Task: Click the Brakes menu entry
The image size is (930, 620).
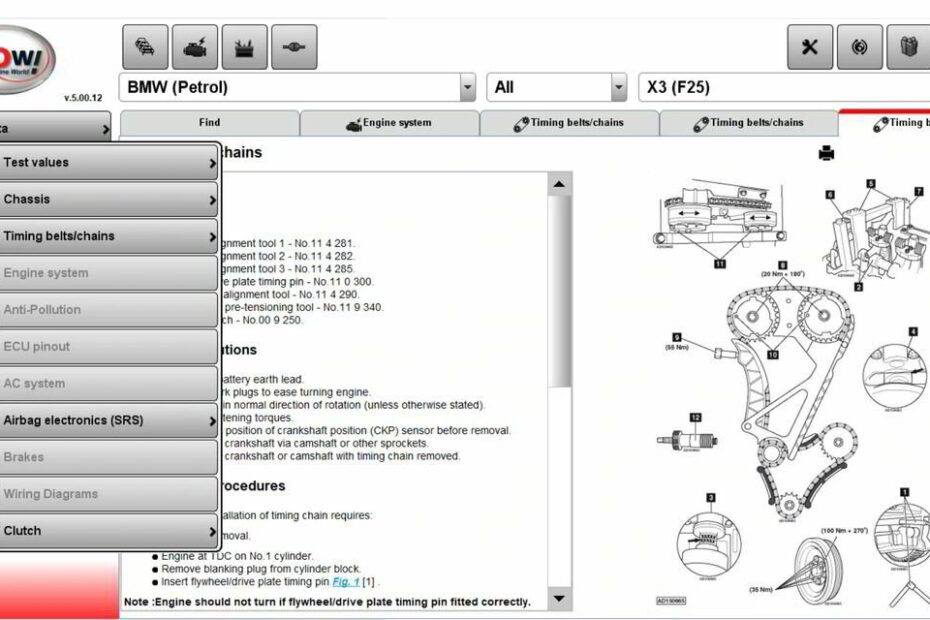Action: point(109,457)
